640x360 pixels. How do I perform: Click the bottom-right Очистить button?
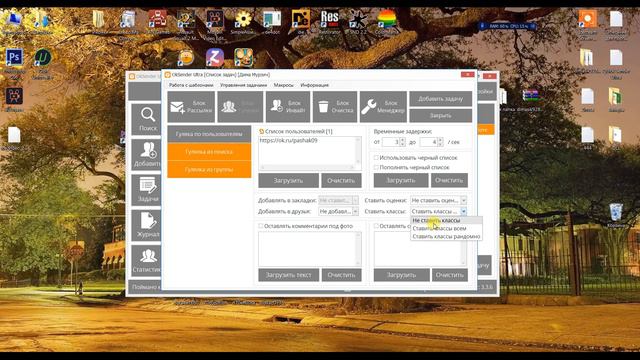coord(449,275)
